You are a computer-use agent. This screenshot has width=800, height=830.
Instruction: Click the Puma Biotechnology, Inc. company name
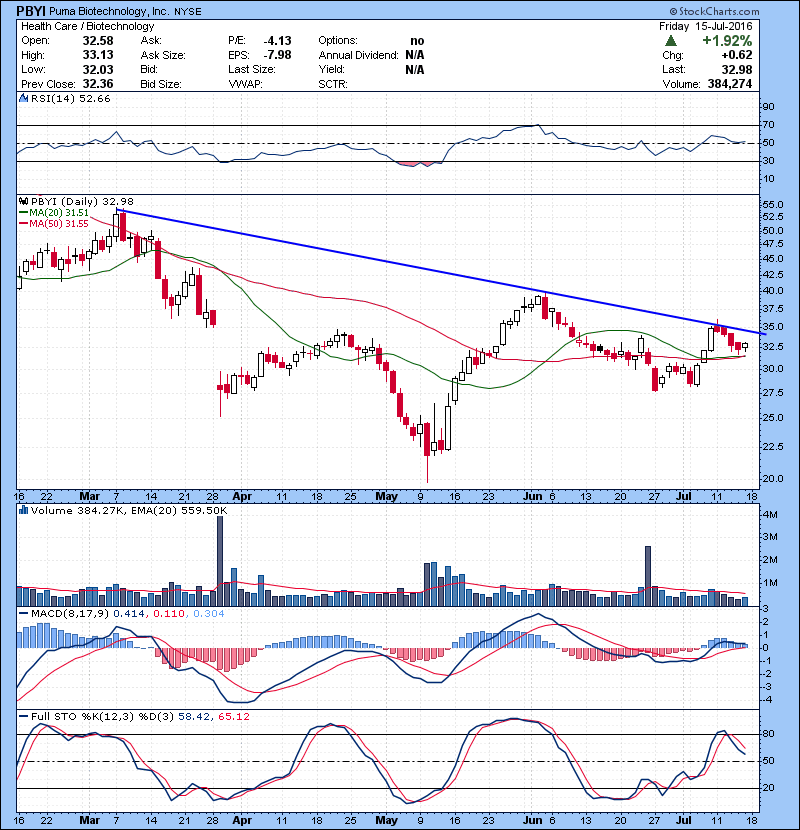click(110, 12)
